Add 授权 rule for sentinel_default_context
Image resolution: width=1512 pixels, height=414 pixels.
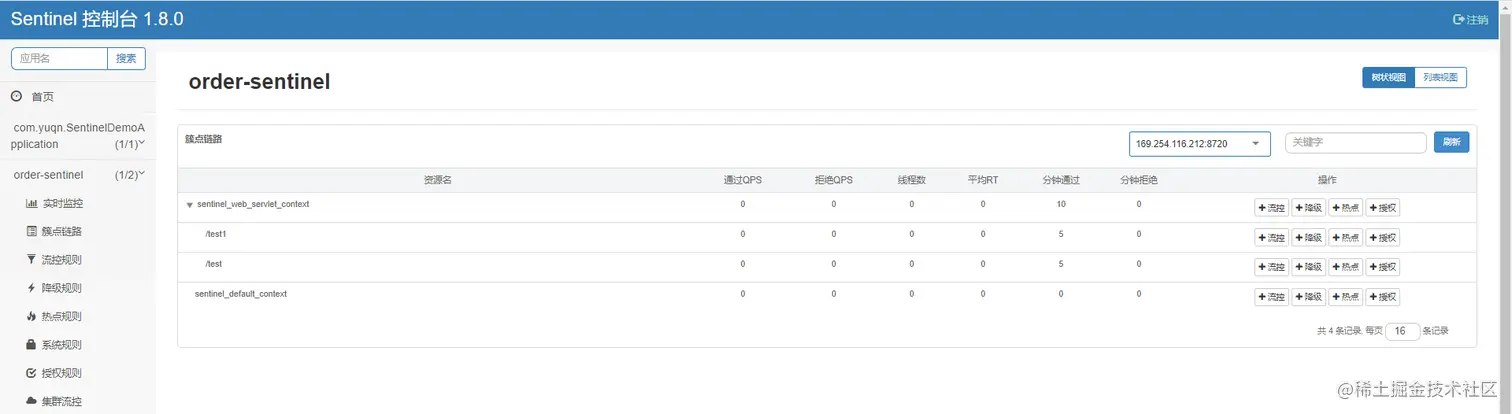click(x=1382, y=297)
